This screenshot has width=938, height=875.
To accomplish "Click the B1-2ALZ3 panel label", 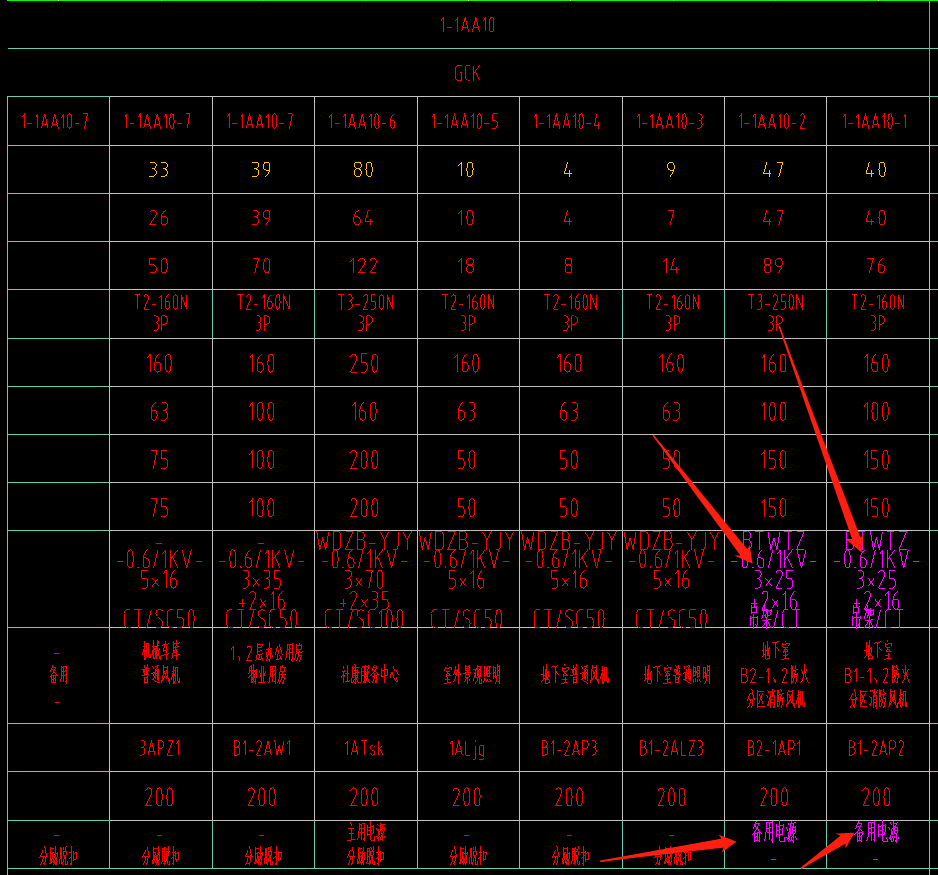I will (x=671, y=748).
